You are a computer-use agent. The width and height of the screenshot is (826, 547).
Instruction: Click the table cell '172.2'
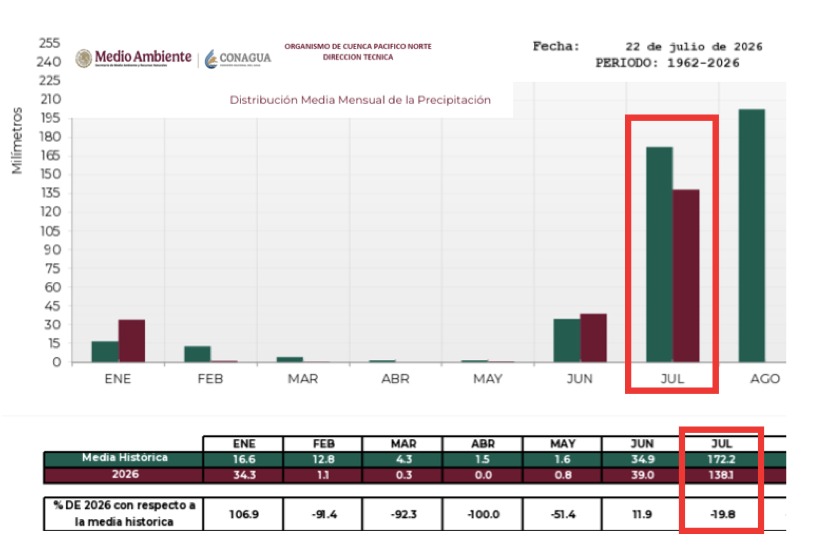click(x=721, y=459)
